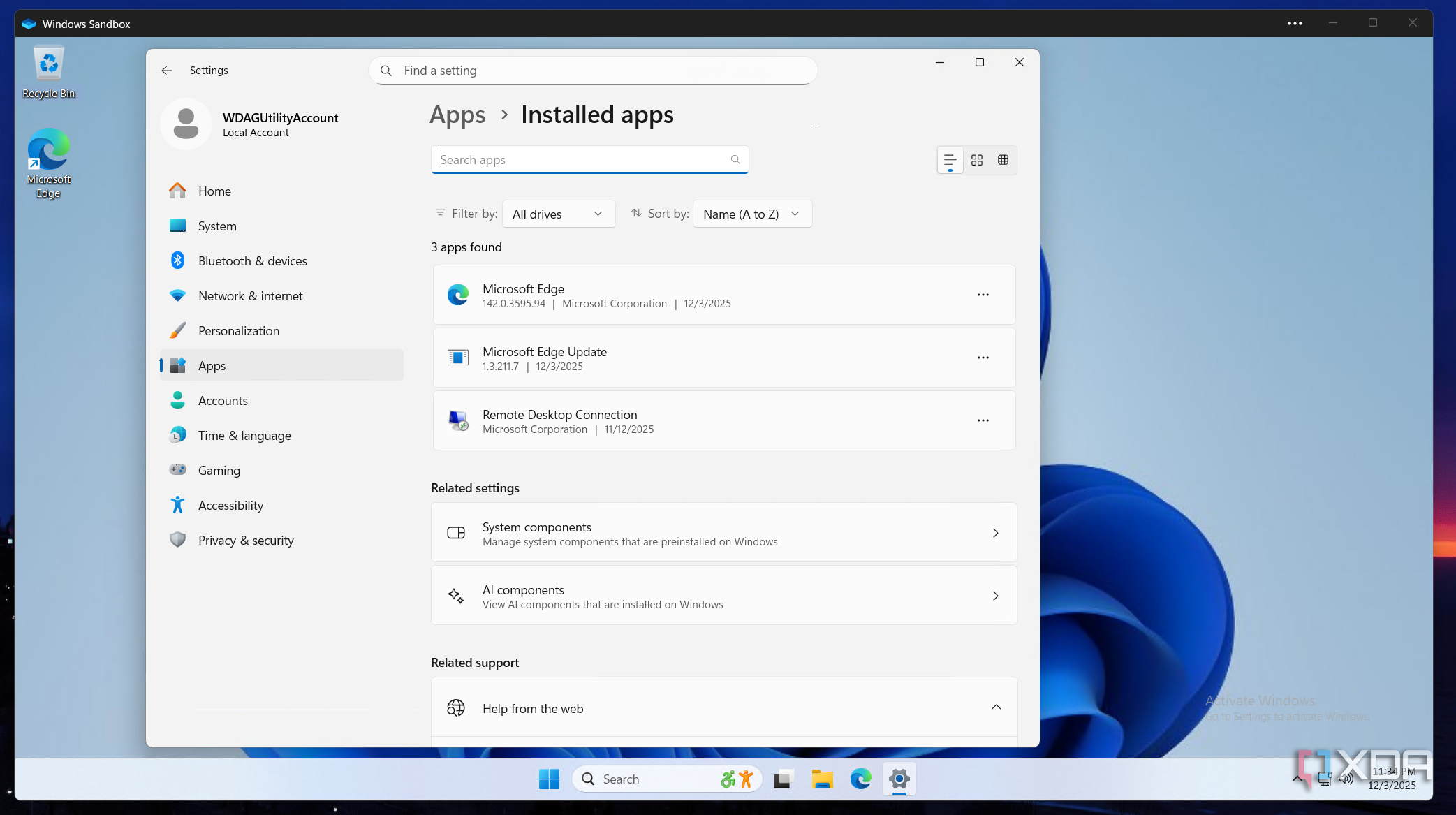Image resolution: width=1456 pixels, height=815 pixels.
Task: Open more options for Microsoft Edge
Action: (x=983, y=295)
